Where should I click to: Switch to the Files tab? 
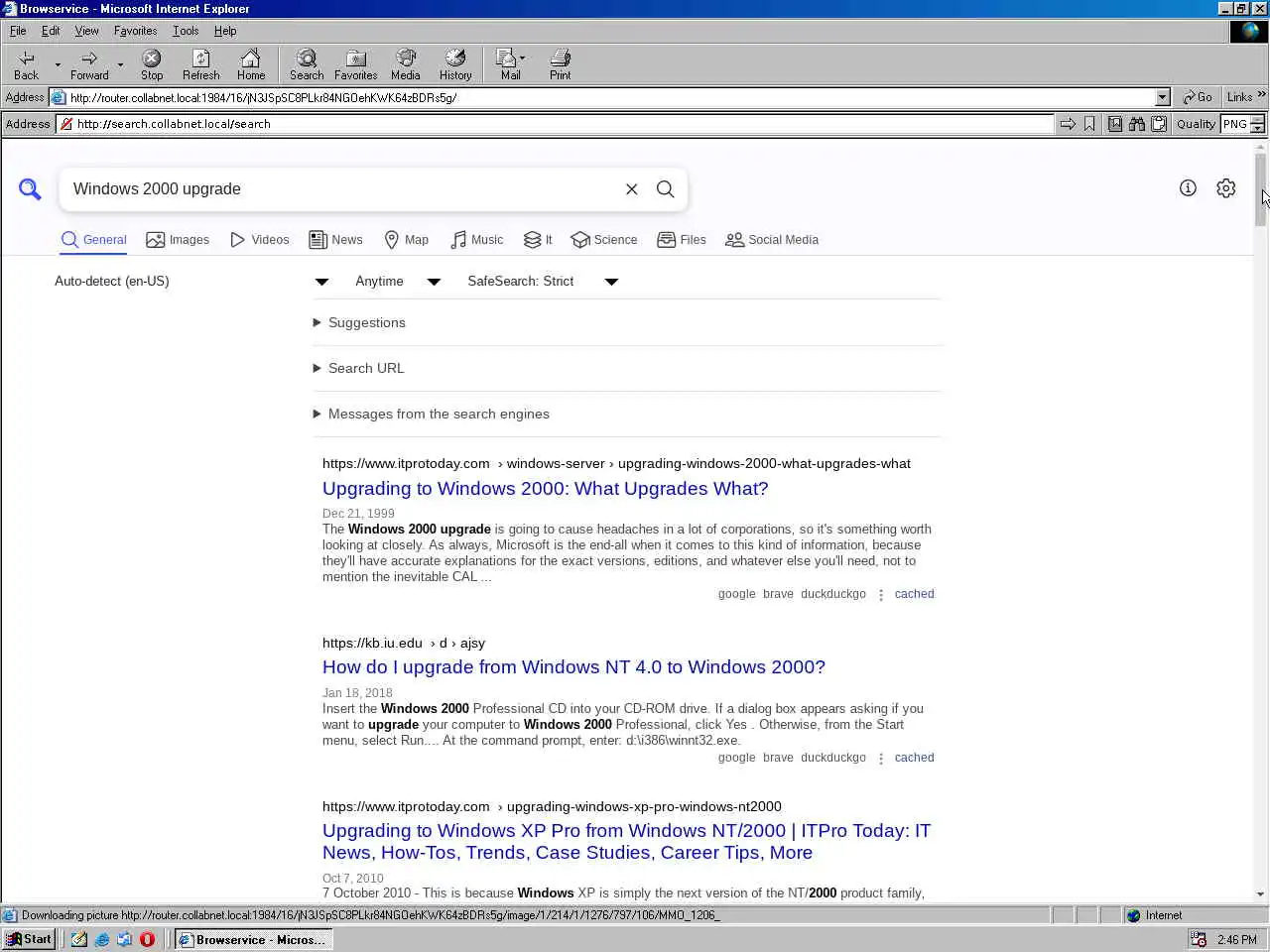(682, 240)
